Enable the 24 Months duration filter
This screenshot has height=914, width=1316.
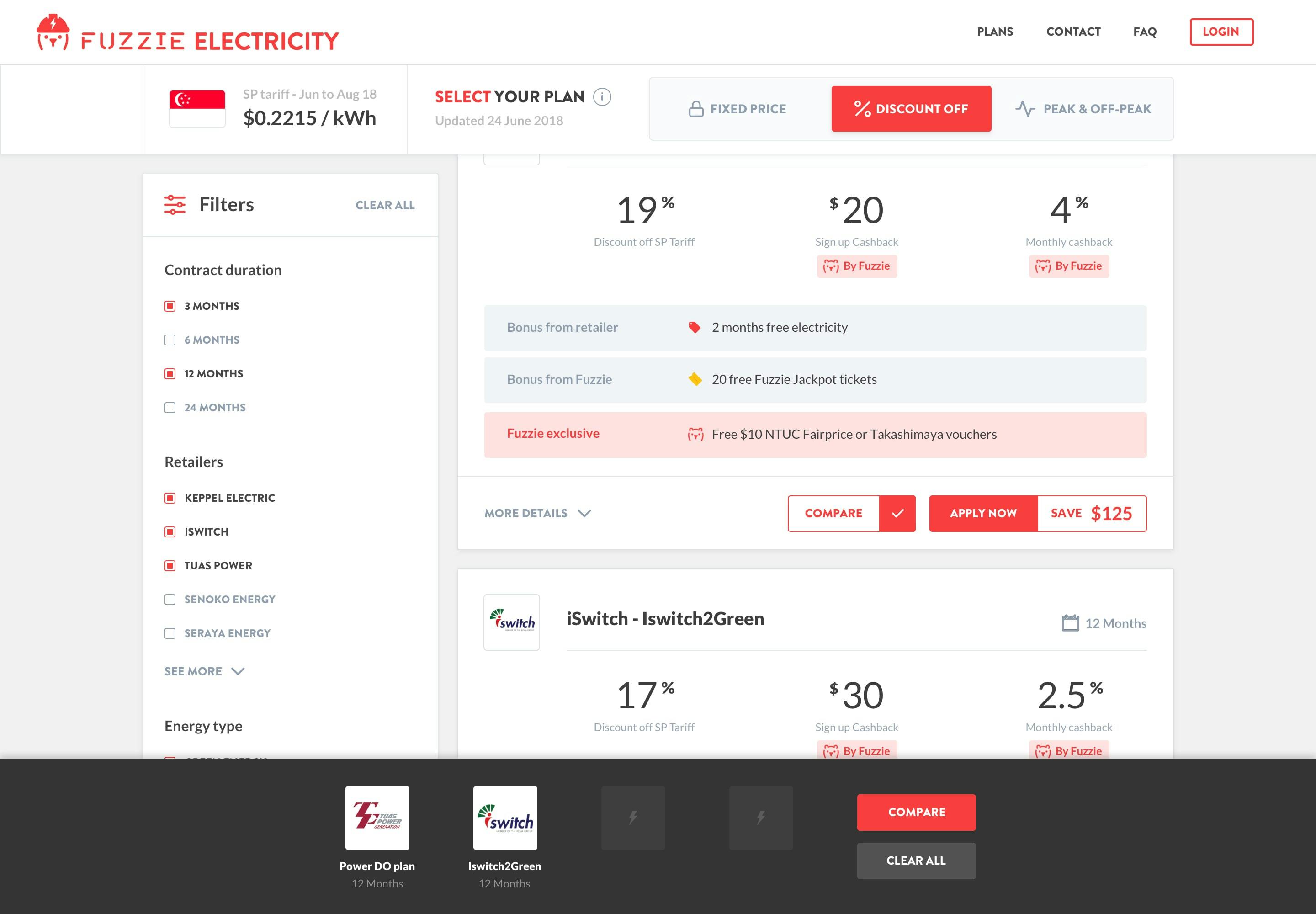(170, 407)
